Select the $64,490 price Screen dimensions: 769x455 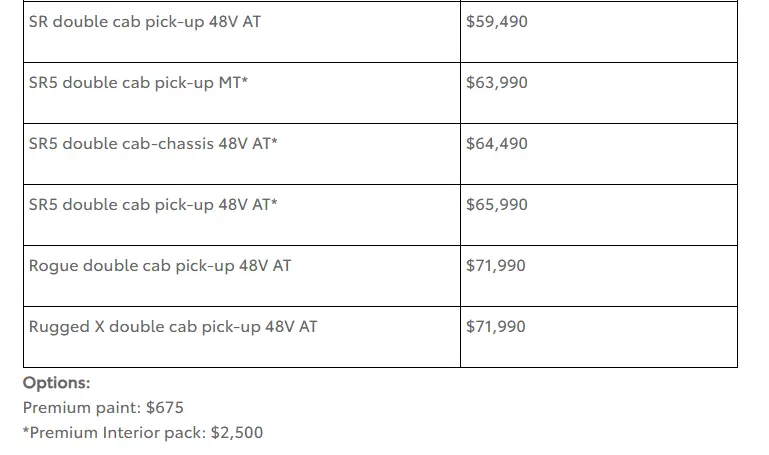point(497,144)
